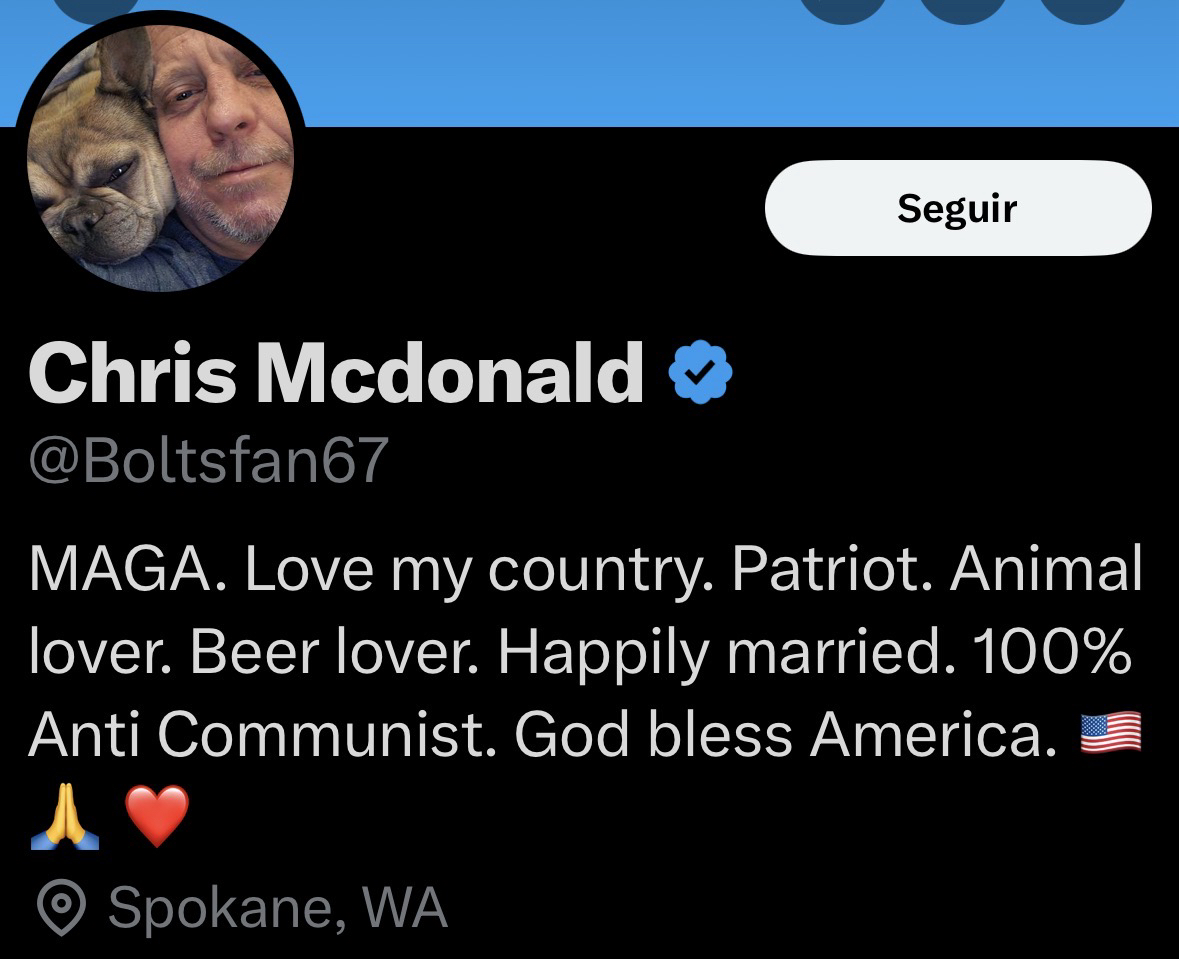The height and width of the screenshot is (959, 1179).
Task: Tap the leftmost of three banner circles
Action: point(844,8)
